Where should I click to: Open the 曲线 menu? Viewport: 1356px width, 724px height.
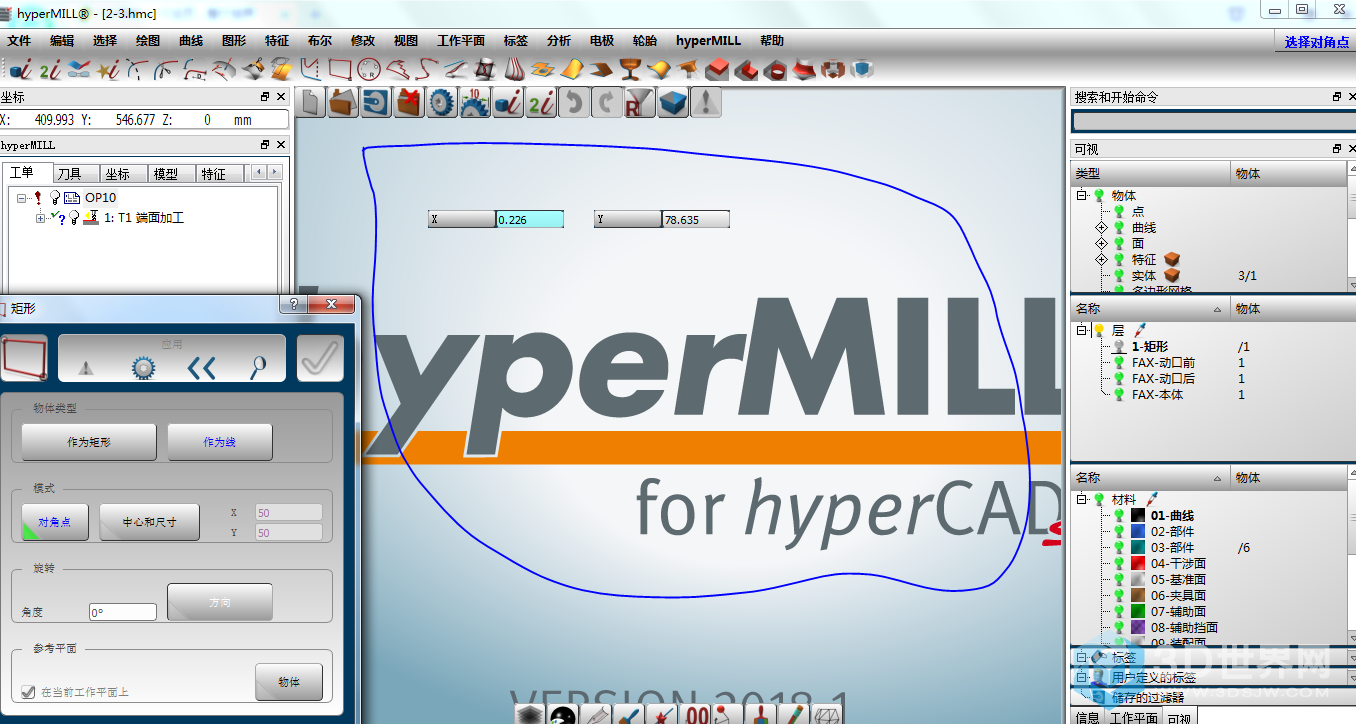pyautogui.click(x=190, y=41)
